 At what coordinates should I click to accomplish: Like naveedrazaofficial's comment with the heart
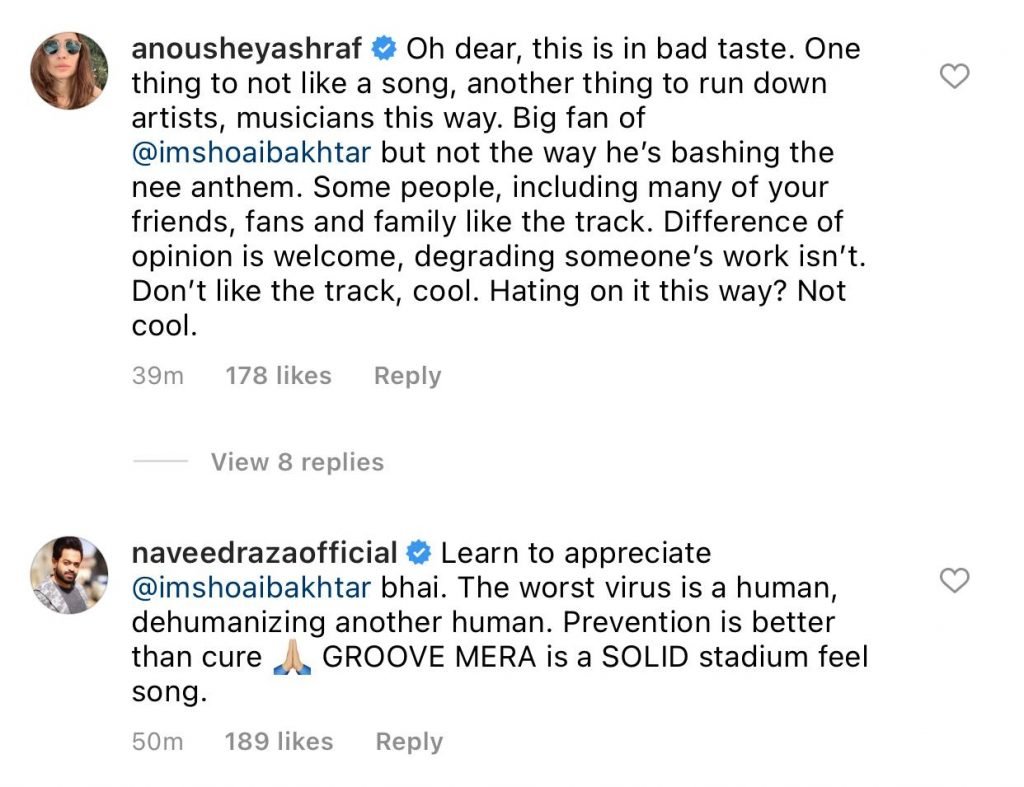coord(957,579)
